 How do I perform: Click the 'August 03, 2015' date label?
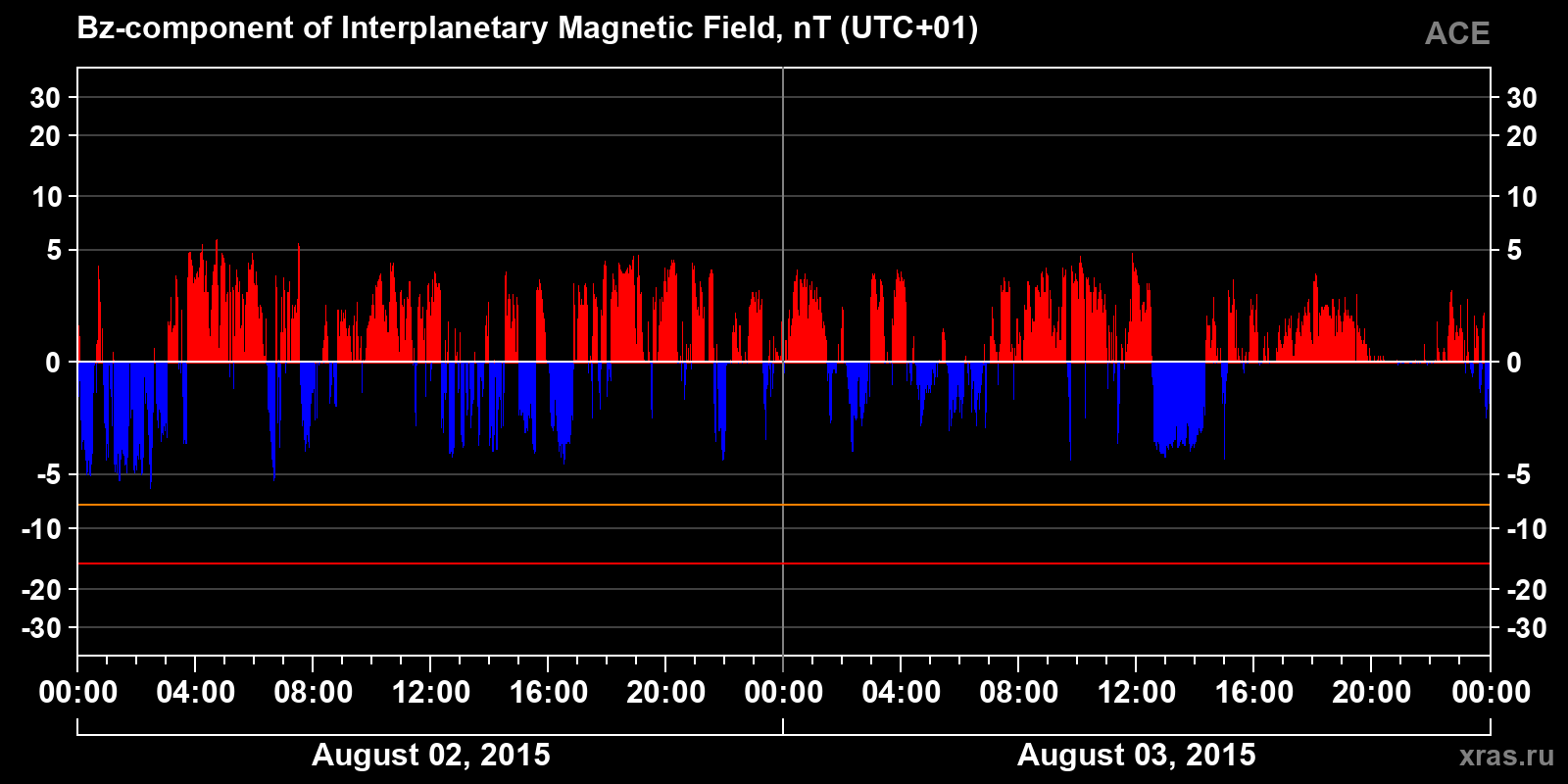(x=1137, y=756)
